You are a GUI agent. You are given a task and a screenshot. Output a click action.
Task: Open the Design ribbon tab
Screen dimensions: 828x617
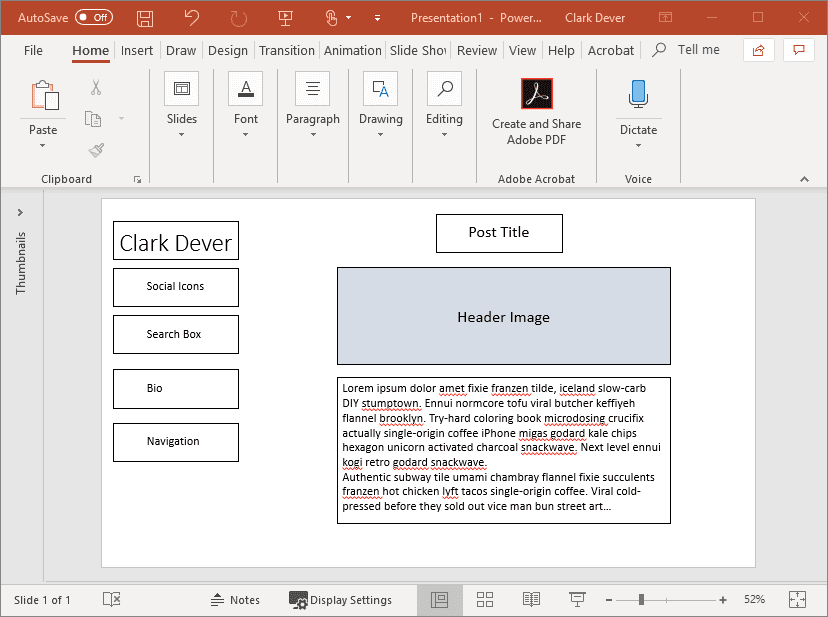click(228, 50)
